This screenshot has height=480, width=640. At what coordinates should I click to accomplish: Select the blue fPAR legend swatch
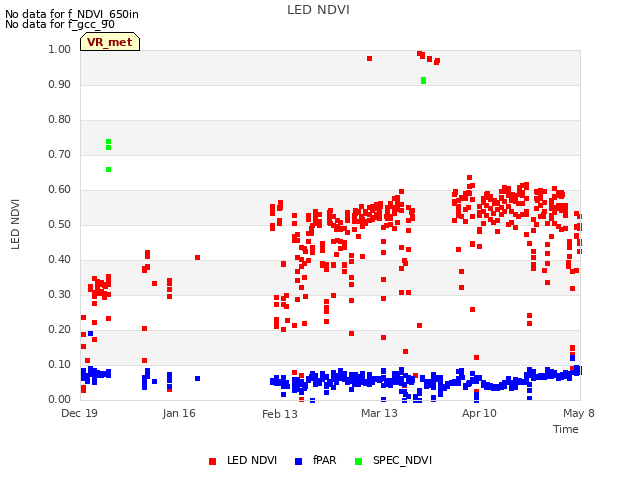click(298, 461)
